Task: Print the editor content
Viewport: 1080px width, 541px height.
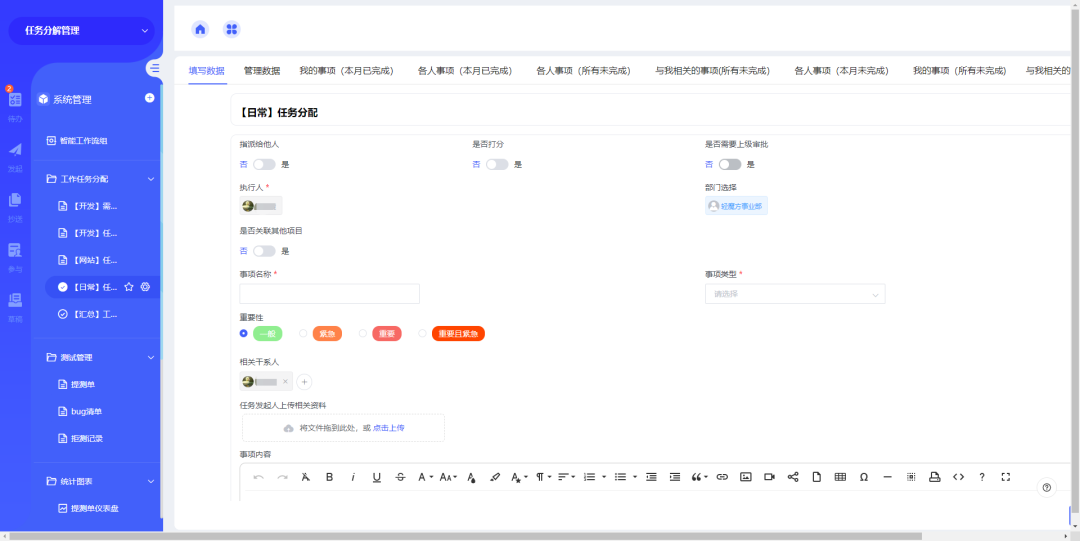Action: pyautogui.click(x=935, y=477)
